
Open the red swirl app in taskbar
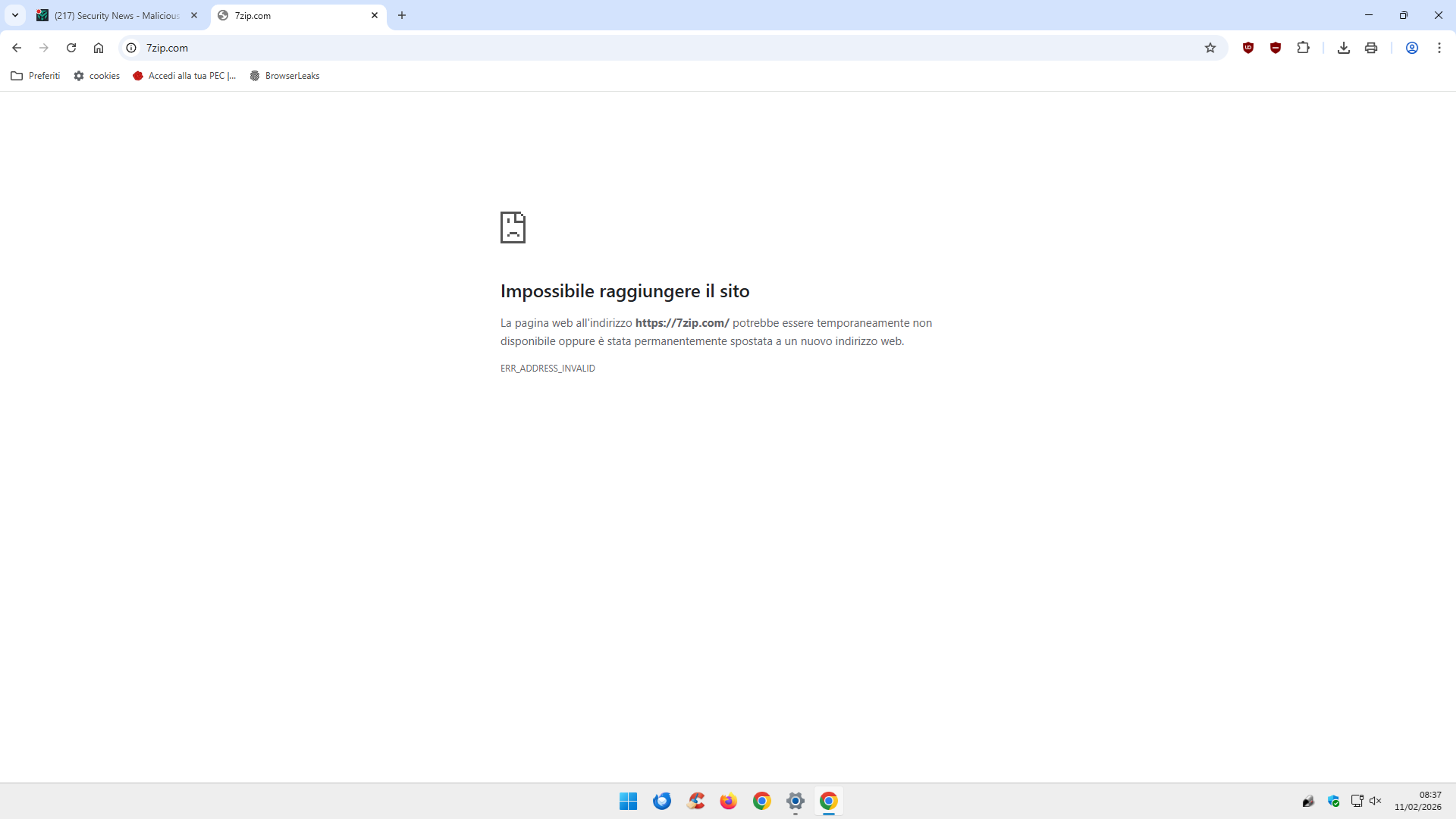[x=695, y=801]
